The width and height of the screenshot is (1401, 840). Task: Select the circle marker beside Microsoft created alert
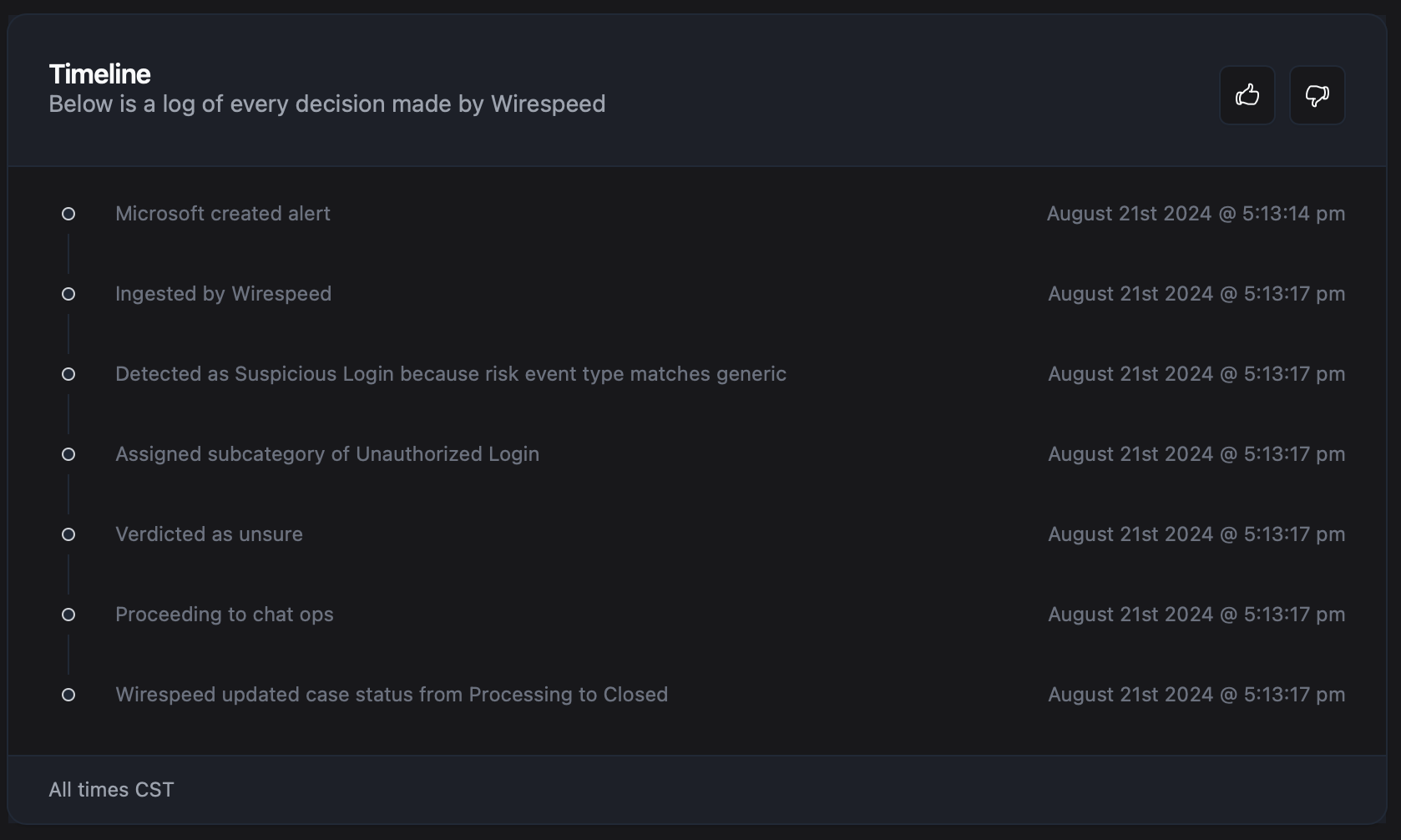[x=68, y=214]
